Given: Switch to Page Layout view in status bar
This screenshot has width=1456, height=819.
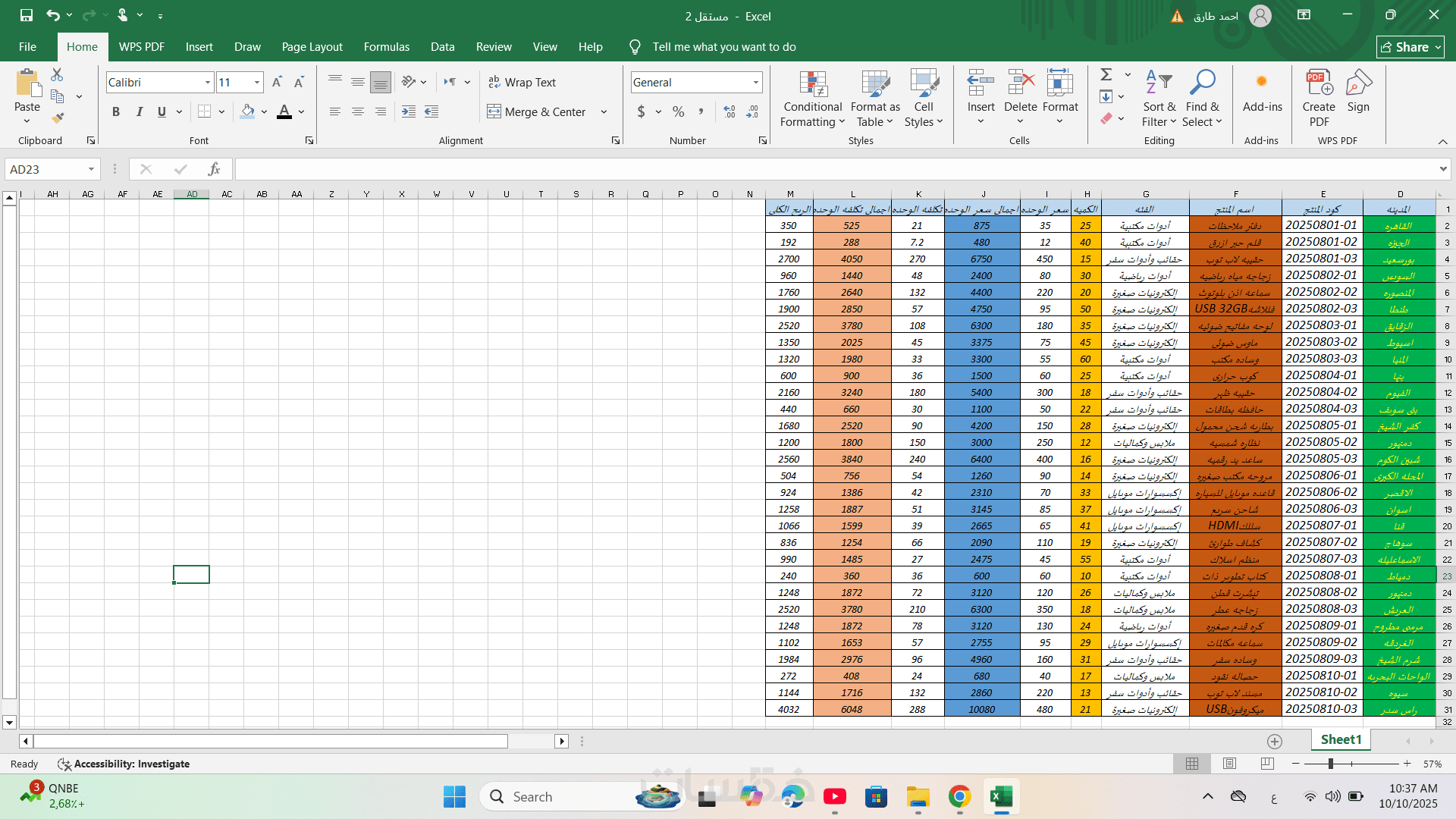Looking at the screenshot, I should click(x=1229, y=764).
